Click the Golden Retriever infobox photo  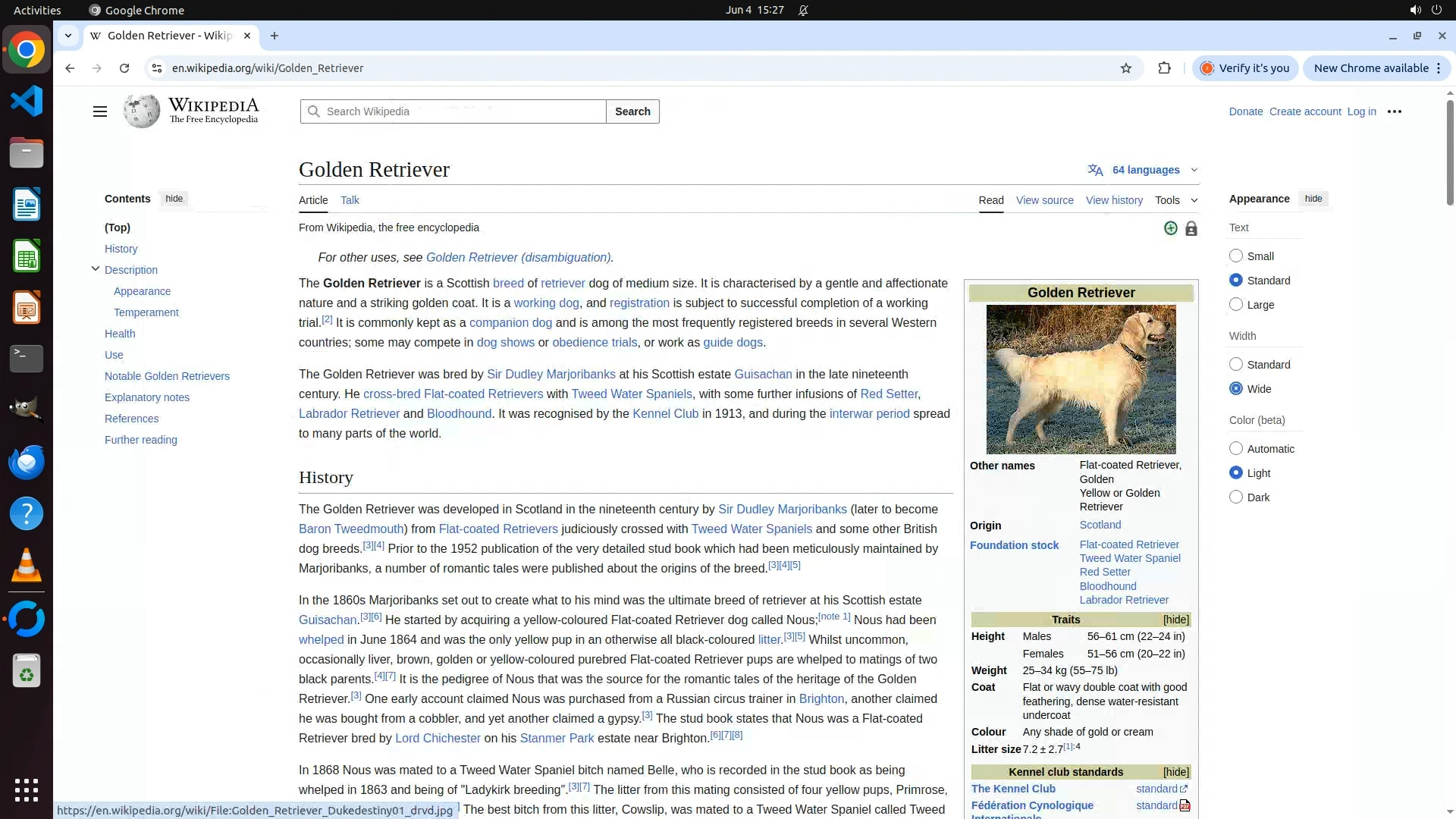[x=1081, y=379]
